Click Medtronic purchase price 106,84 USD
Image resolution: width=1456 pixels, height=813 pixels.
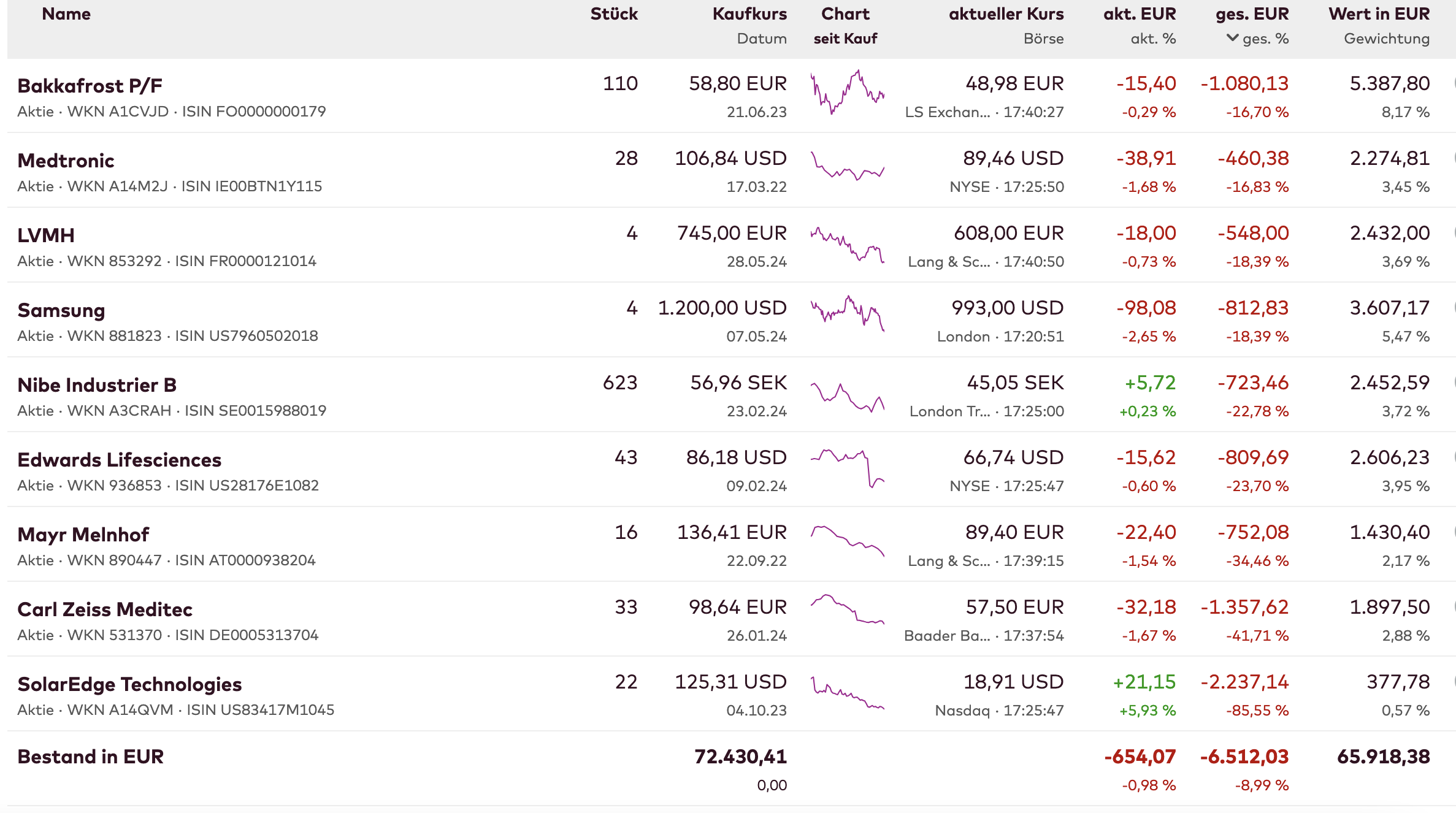pos(730,158)
